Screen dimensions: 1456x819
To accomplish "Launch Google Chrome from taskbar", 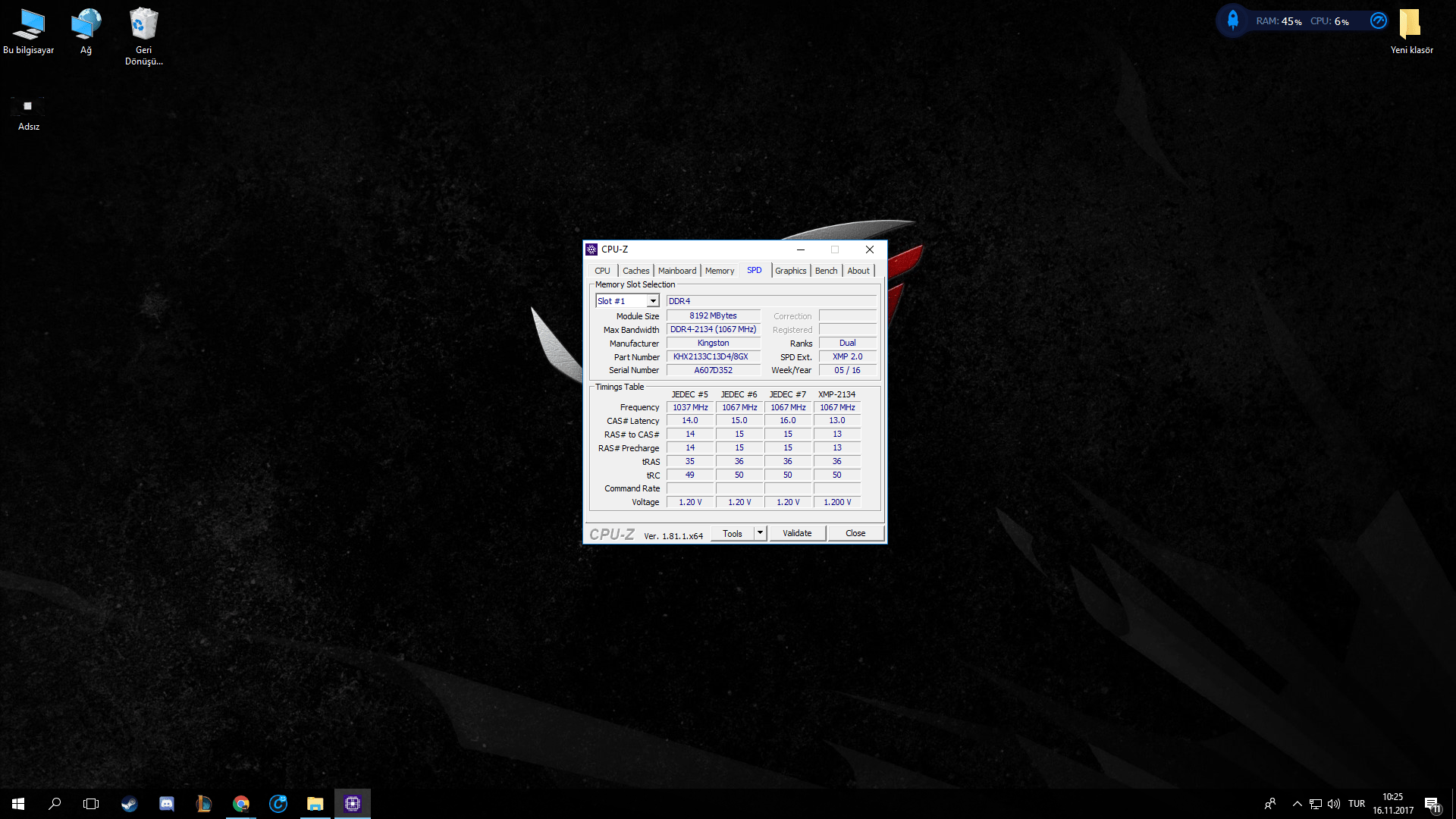I will tap(241, 804).
